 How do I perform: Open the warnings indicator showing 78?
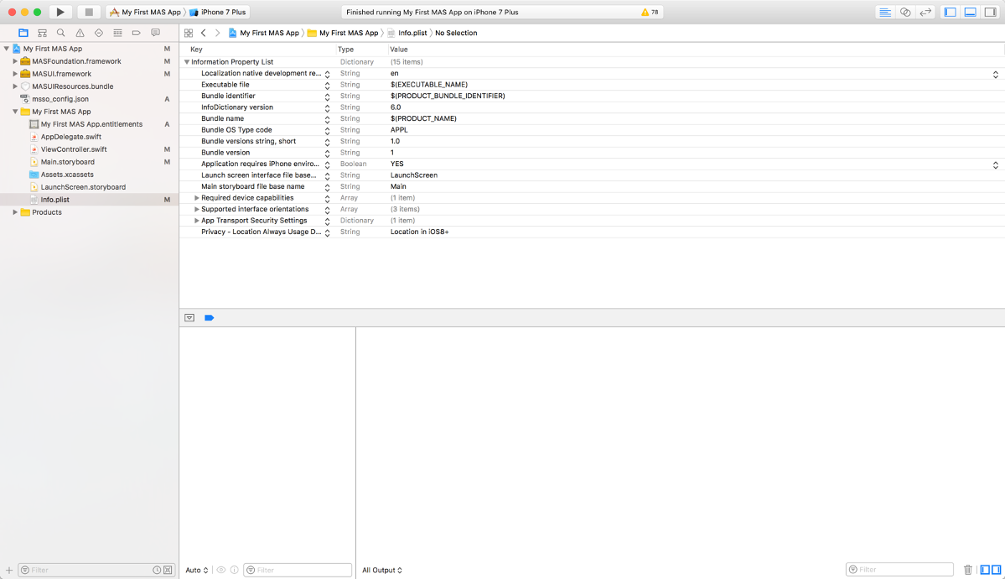649,12
